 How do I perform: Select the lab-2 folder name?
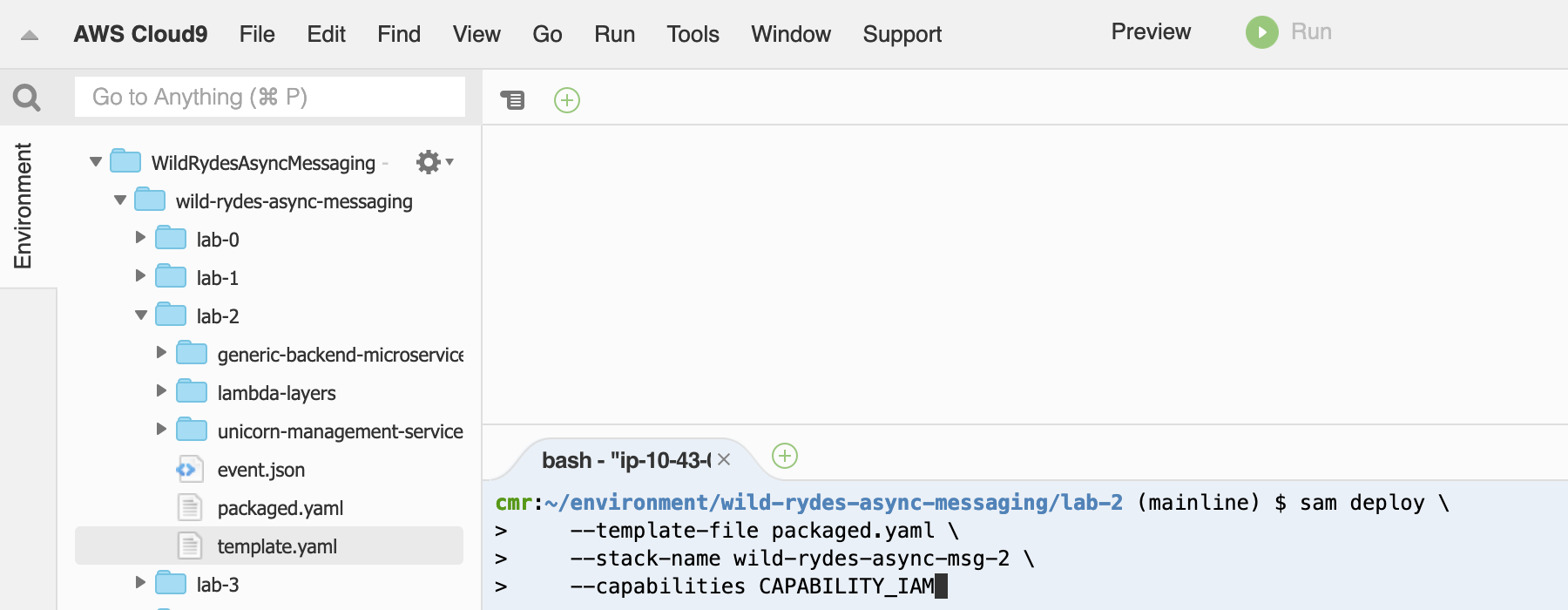[x=218, y=316]
